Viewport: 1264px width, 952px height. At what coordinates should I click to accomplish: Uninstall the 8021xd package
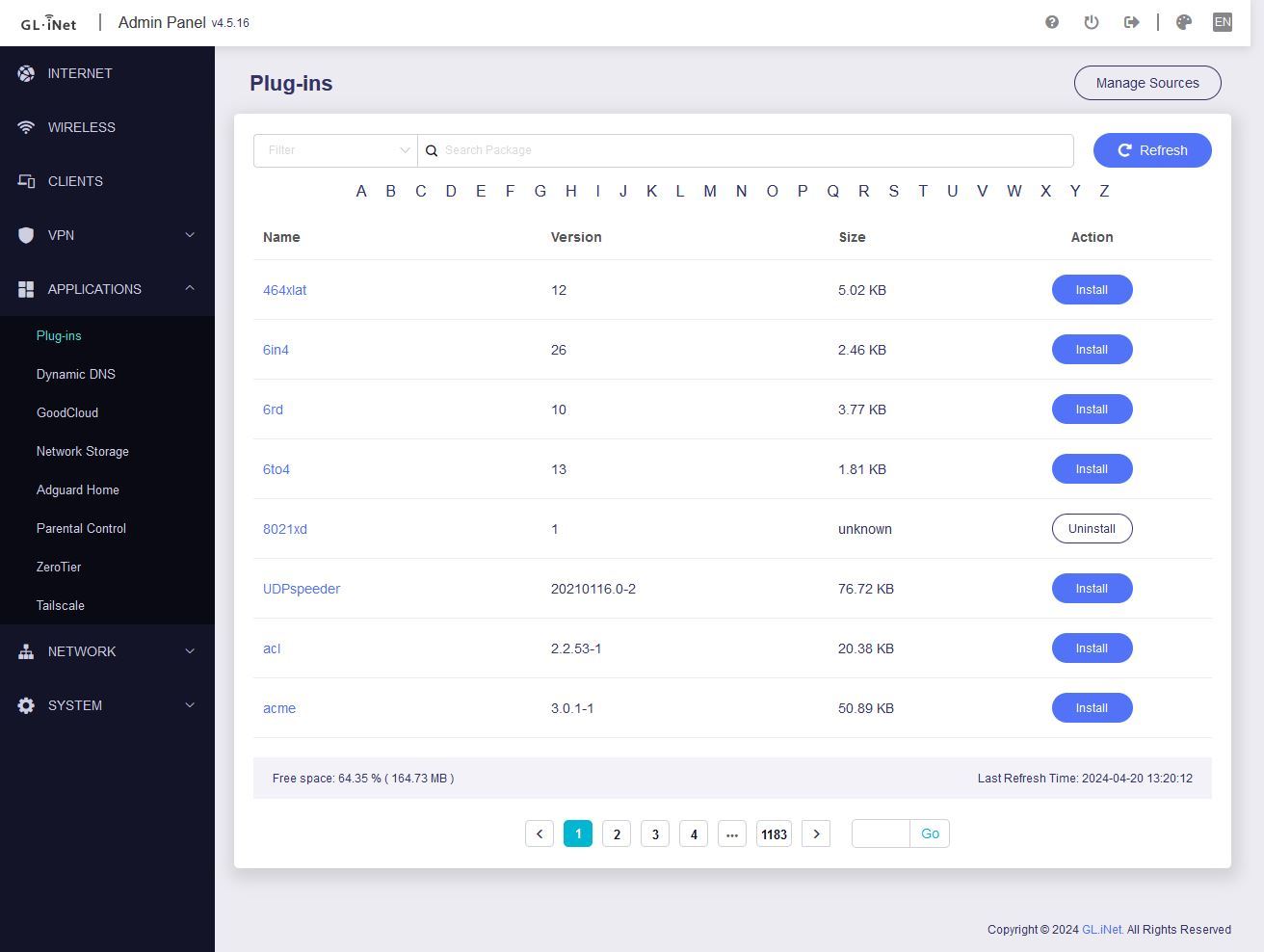1092,529
